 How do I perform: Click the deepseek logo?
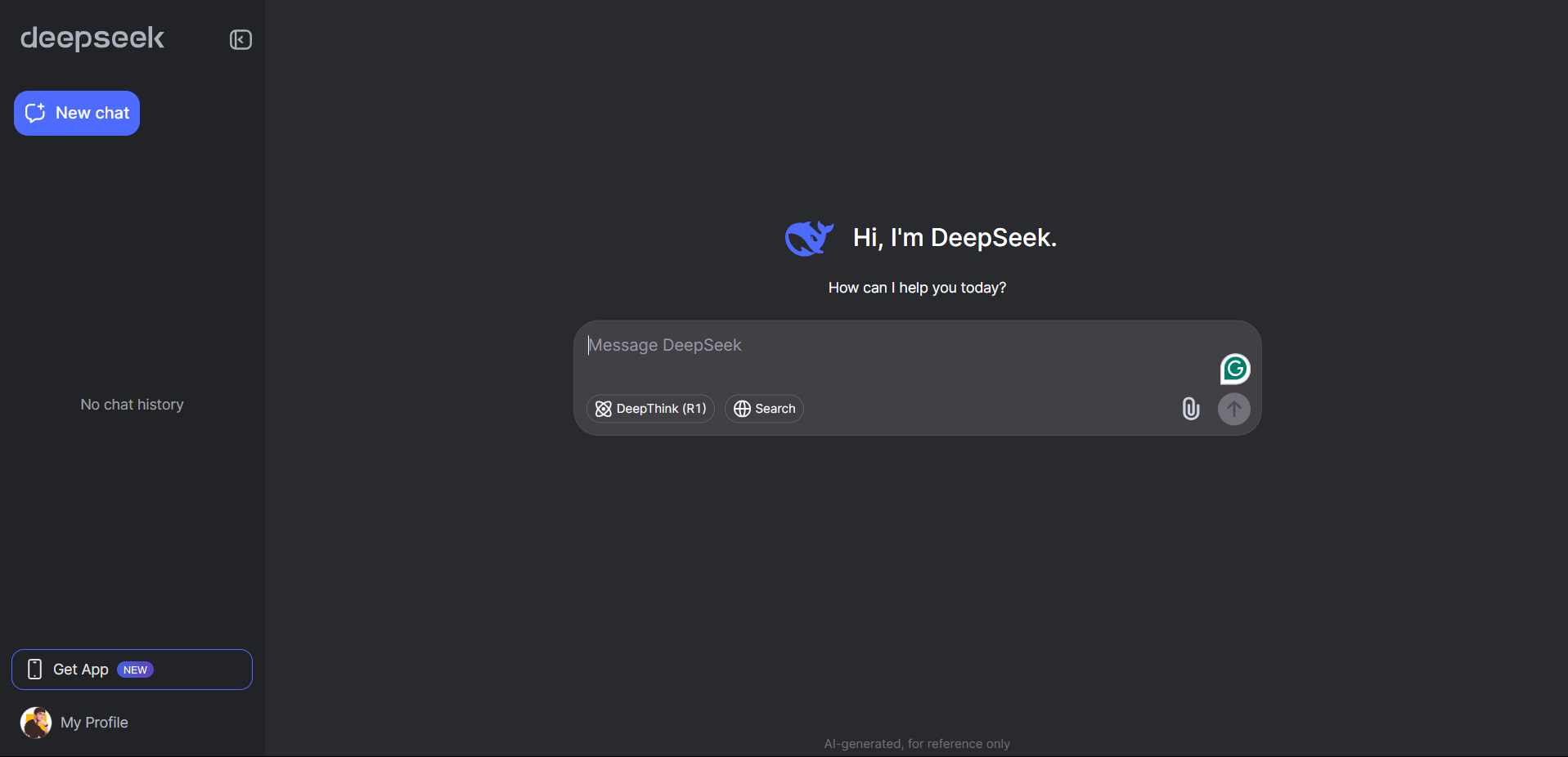92,38
